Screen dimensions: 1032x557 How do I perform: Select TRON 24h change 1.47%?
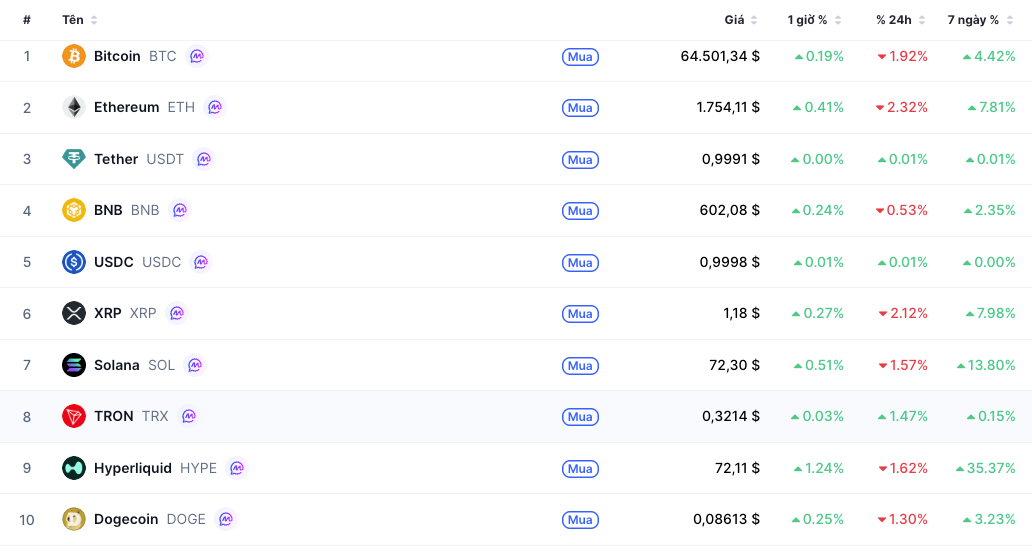pyautogui.click(x=902, y=416)
